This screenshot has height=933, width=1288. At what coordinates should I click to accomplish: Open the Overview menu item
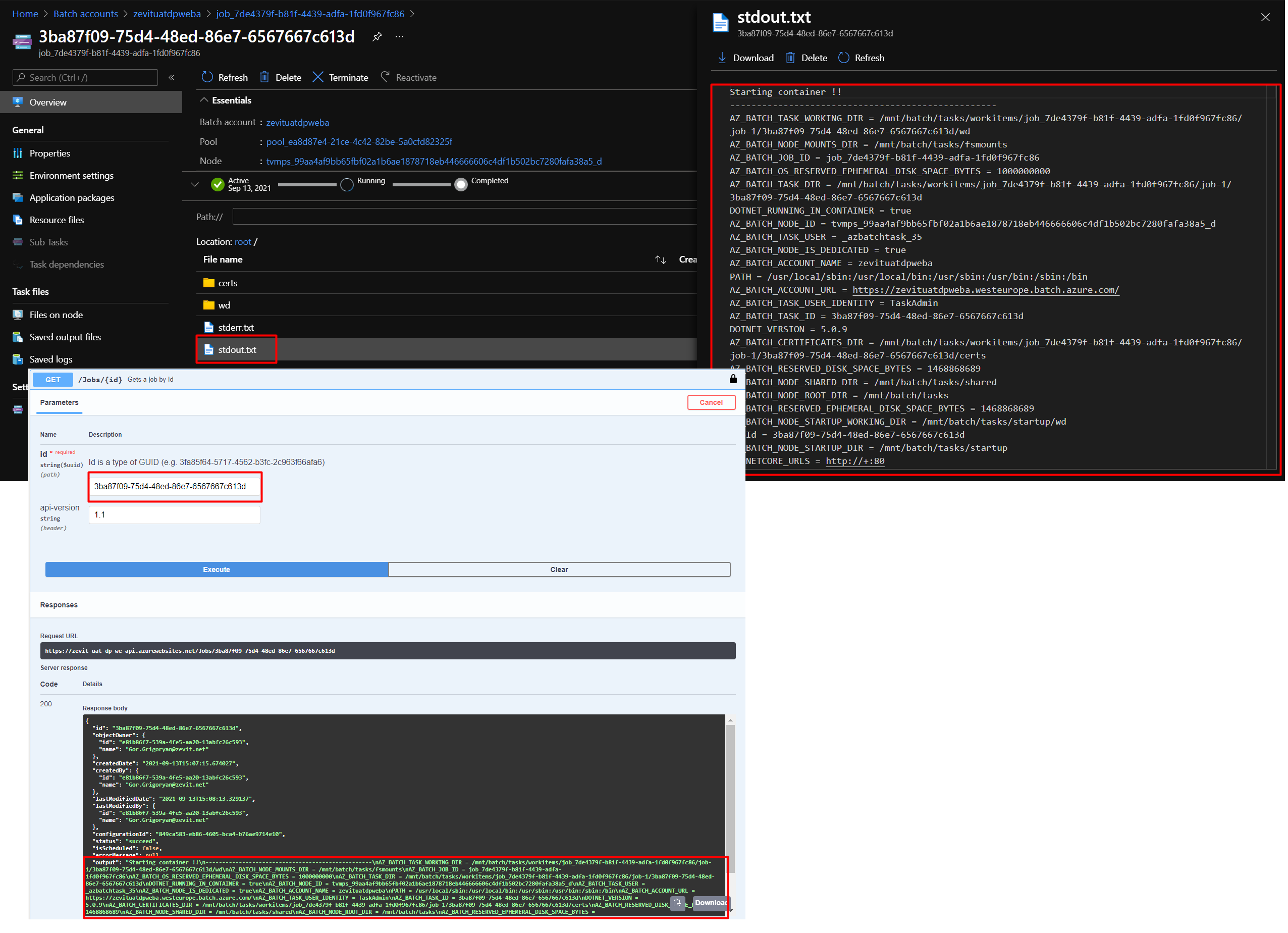(x=91, y=102)
